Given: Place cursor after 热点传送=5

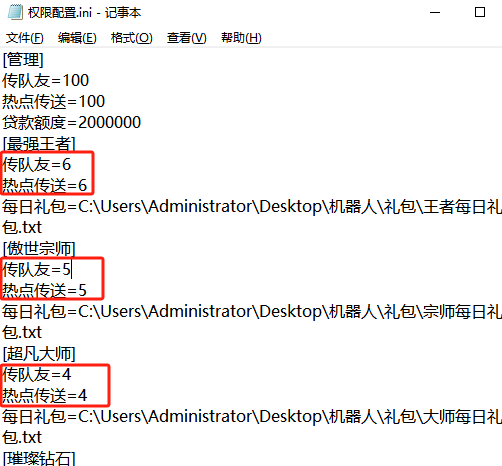Looking at the screenshot, I should (87, 290).
